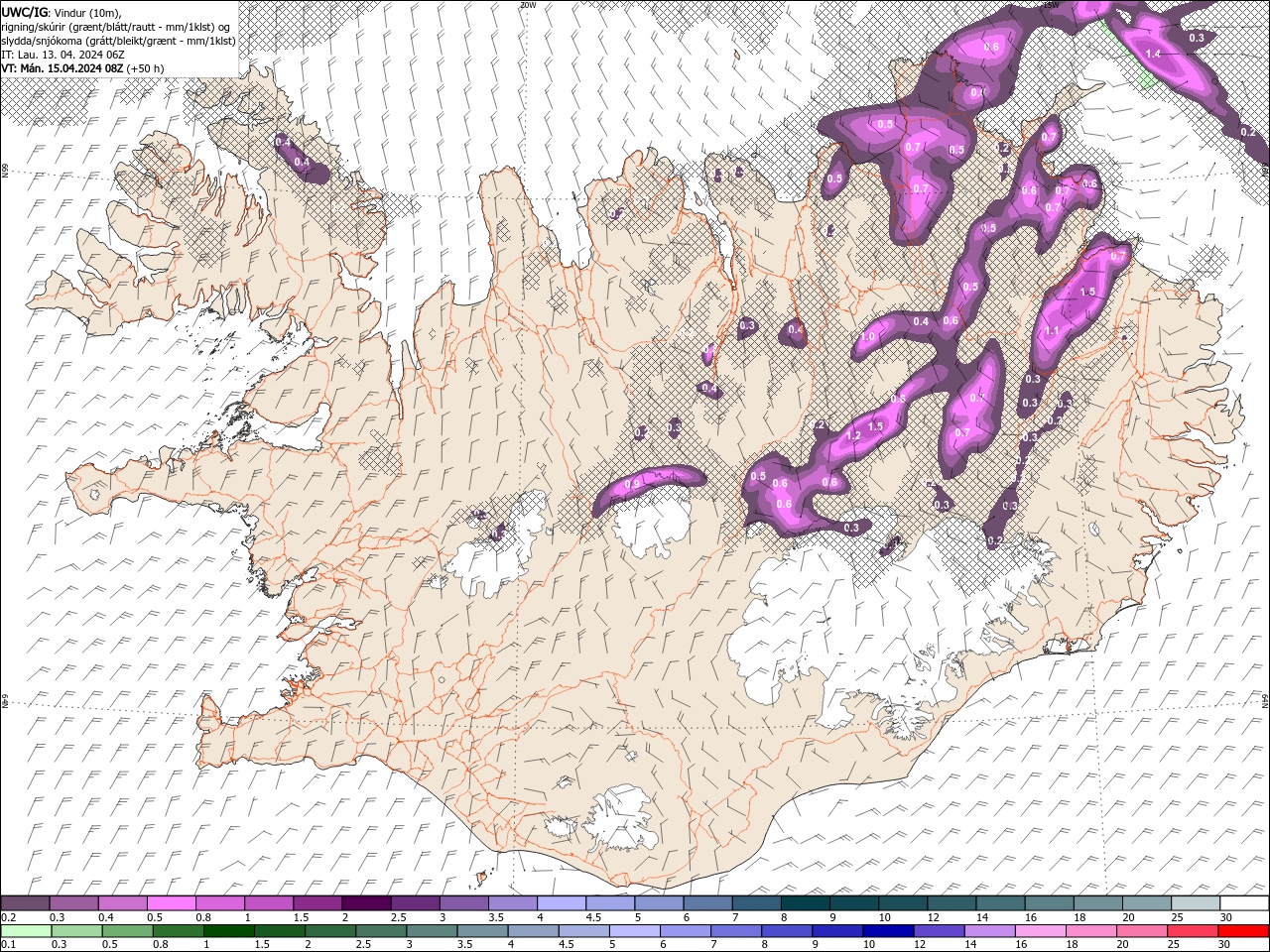Click the white snow legend swatch labeled 30

pyautogui.click(x=1243, y=903)
